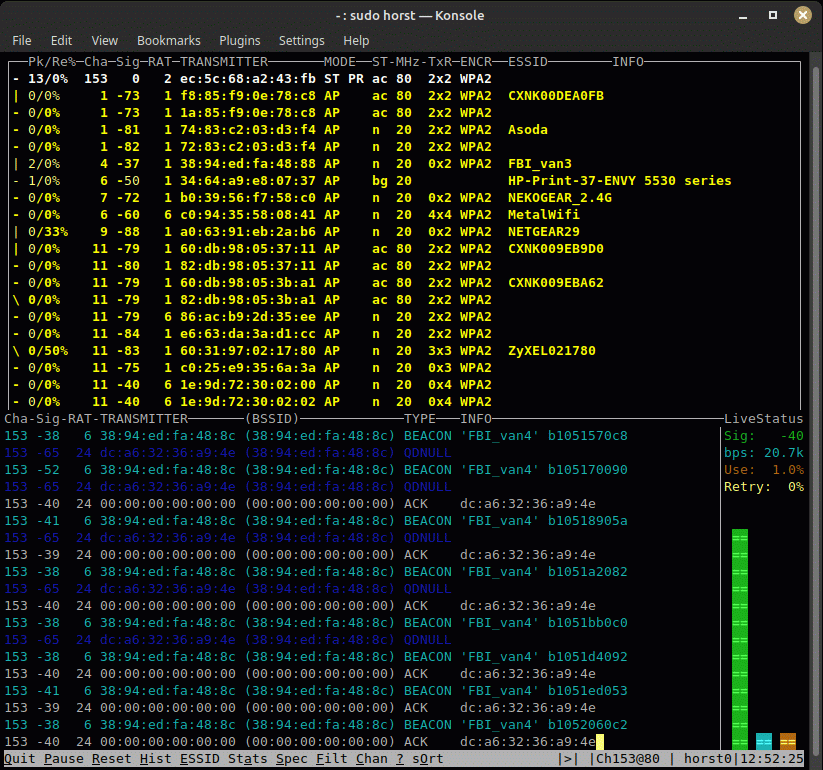The image size is (823, 770).
Task: Click Stats in horst bottom bar
Action: [248, 758]
